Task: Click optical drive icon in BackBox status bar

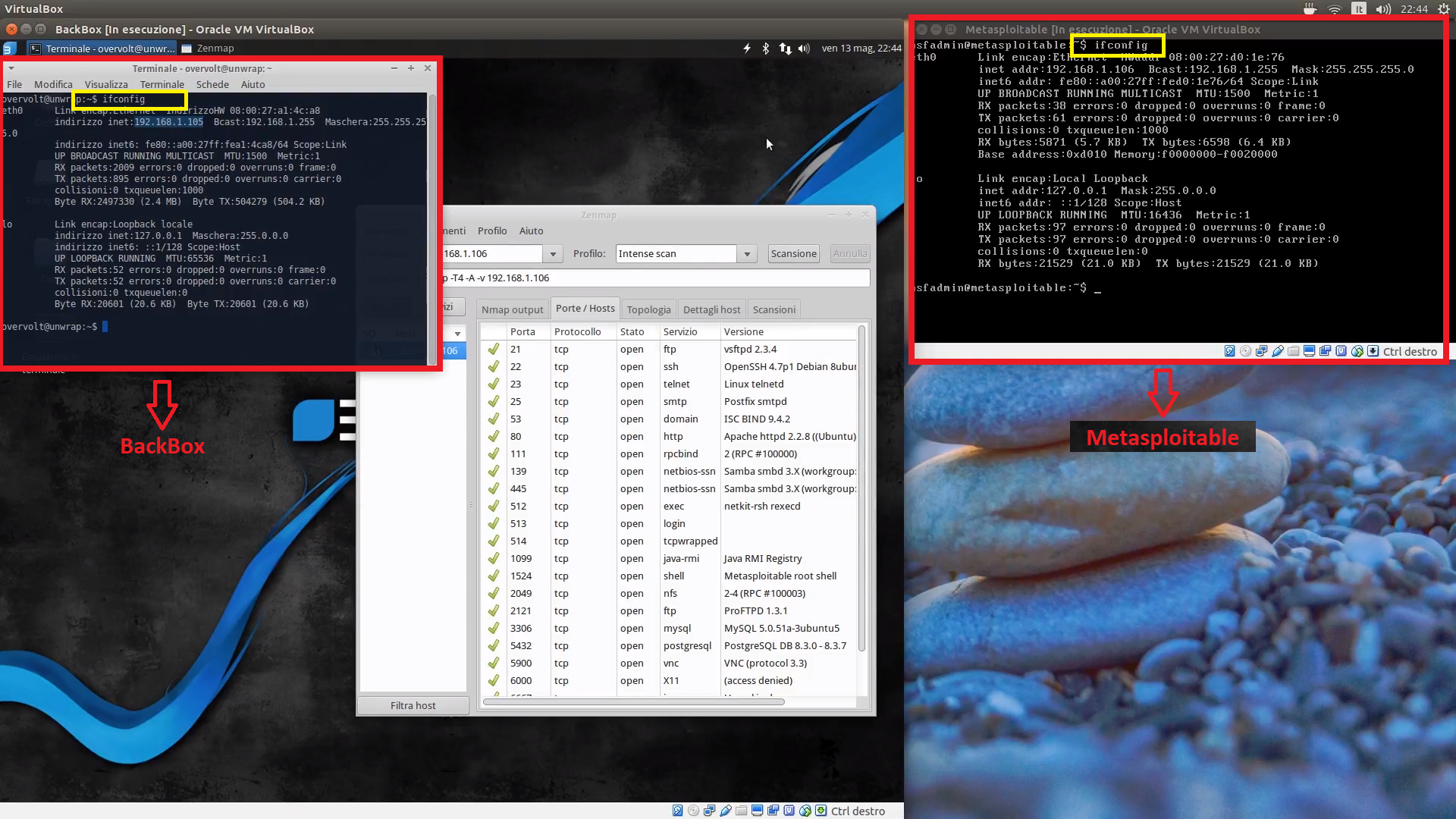Action: point(693,811)
